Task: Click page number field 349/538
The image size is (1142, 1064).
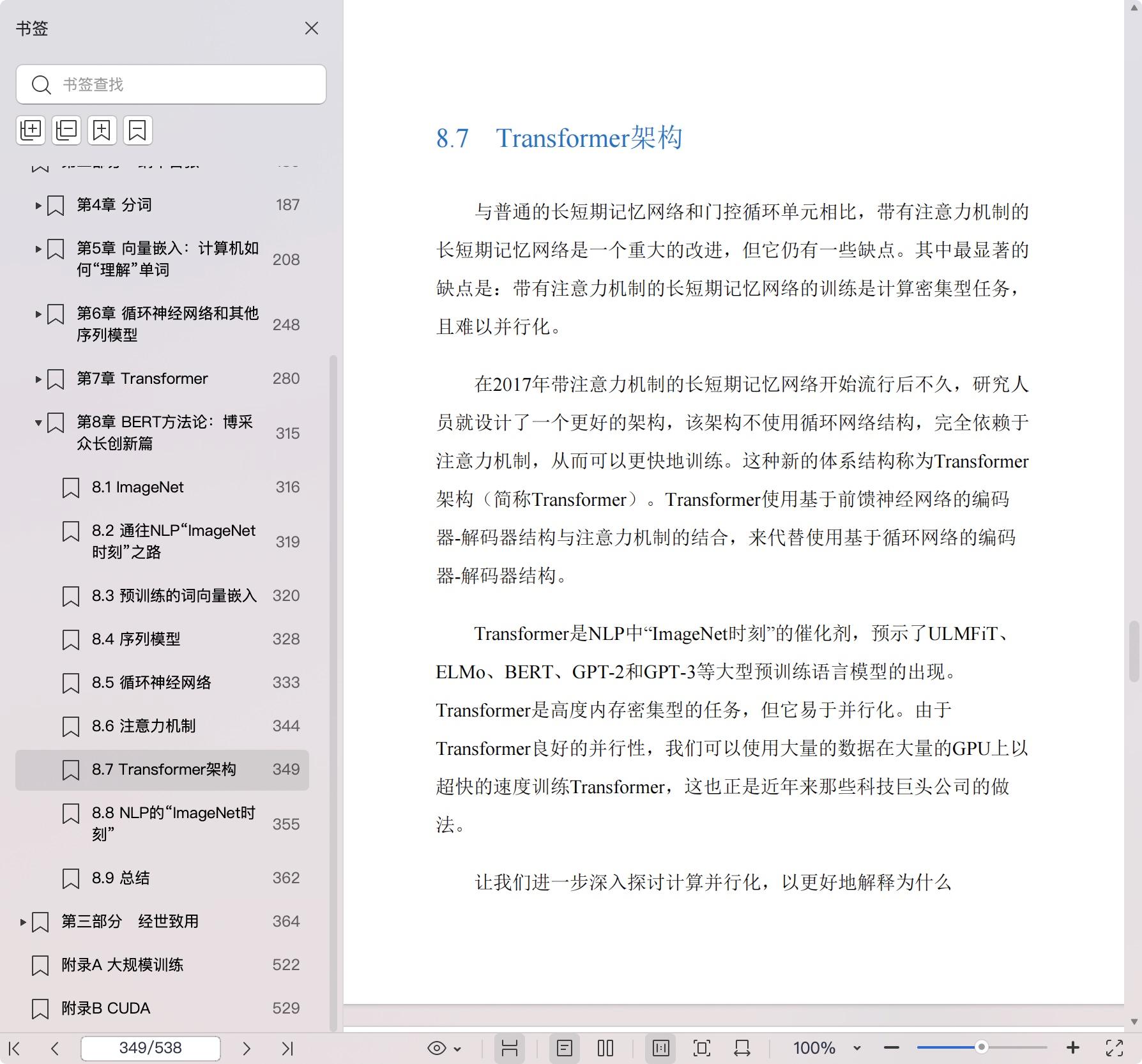Action: pyautogui.click(x=151, y=1048)
